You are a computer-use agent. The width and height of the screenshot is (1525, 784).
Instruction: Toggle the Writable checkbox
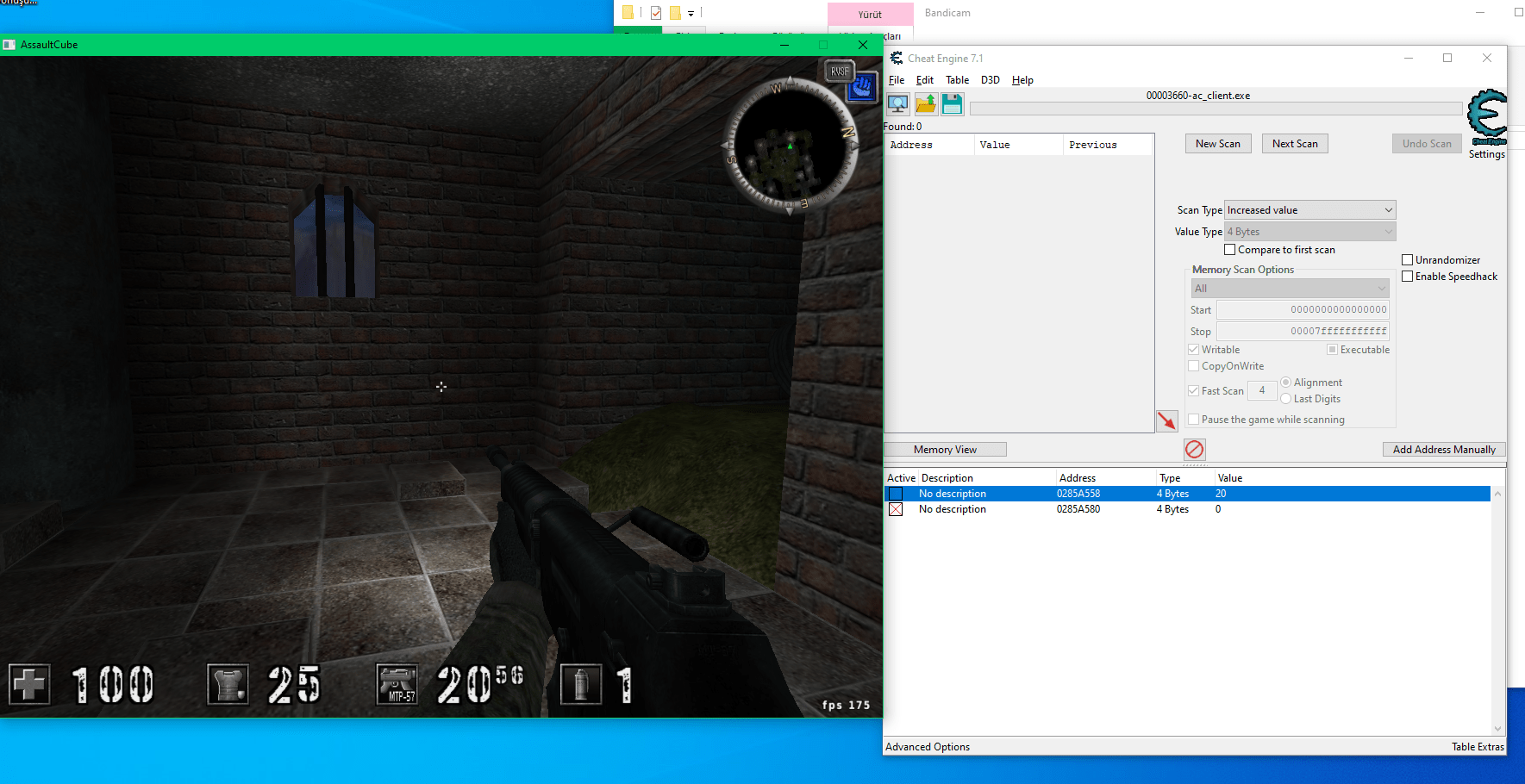1194,350
